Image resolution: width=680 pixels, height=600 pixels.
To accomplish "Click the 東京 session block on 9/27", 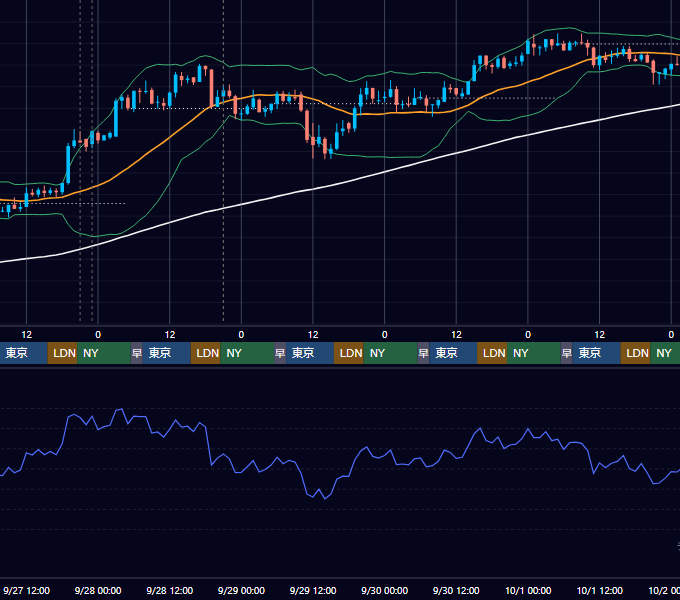I will pyautogui.click(x=23, y=353).
